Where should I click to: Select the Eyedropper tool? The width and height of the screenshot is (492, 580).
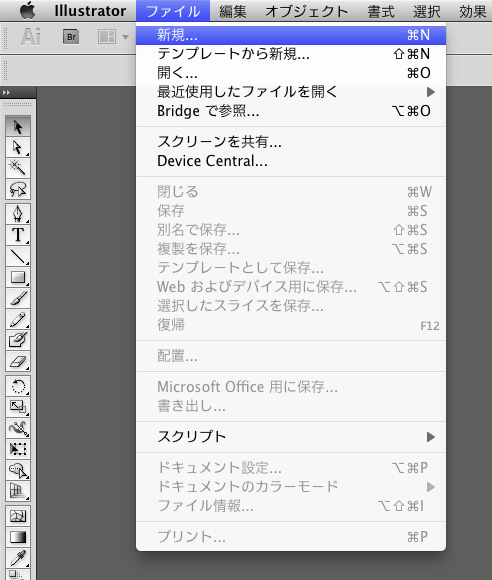[18, 558]
